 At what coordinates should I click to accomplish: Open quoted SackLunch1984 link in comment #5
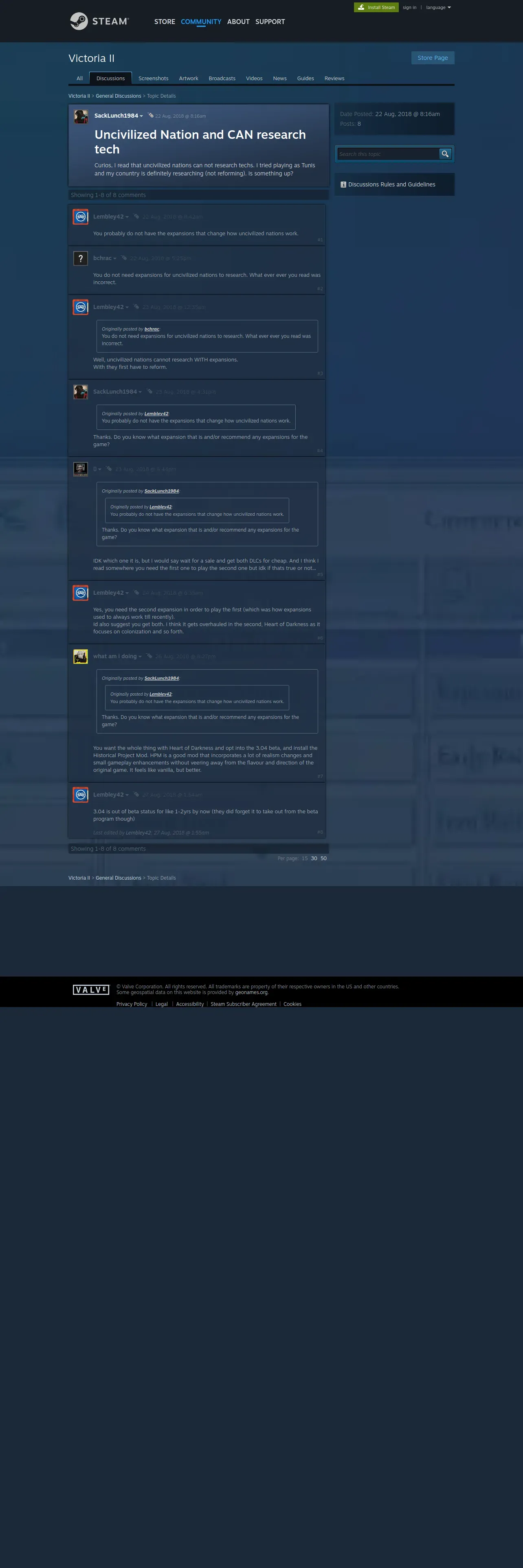pyautogui.click(x=161, y=491)
